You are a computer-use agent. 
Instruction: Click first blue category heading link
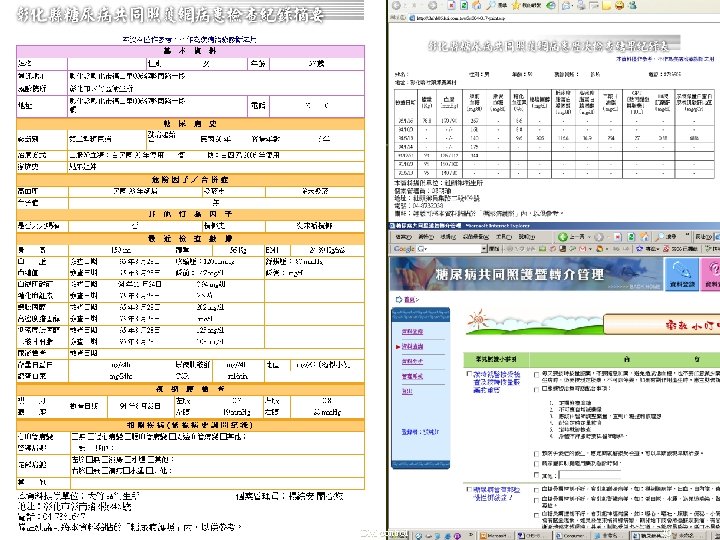click(x=497, y=382)
